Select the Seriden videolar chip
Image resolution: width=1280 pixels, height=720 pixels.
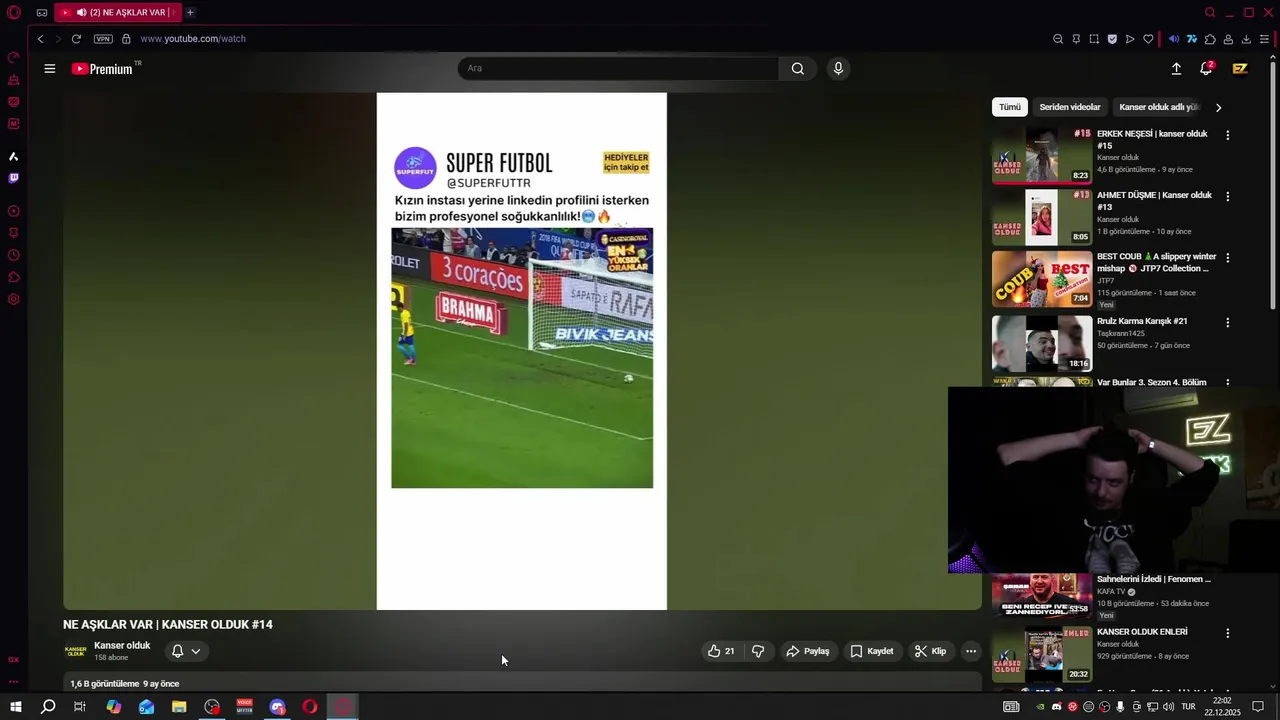pyautogui.click(x=1070, y=107)
